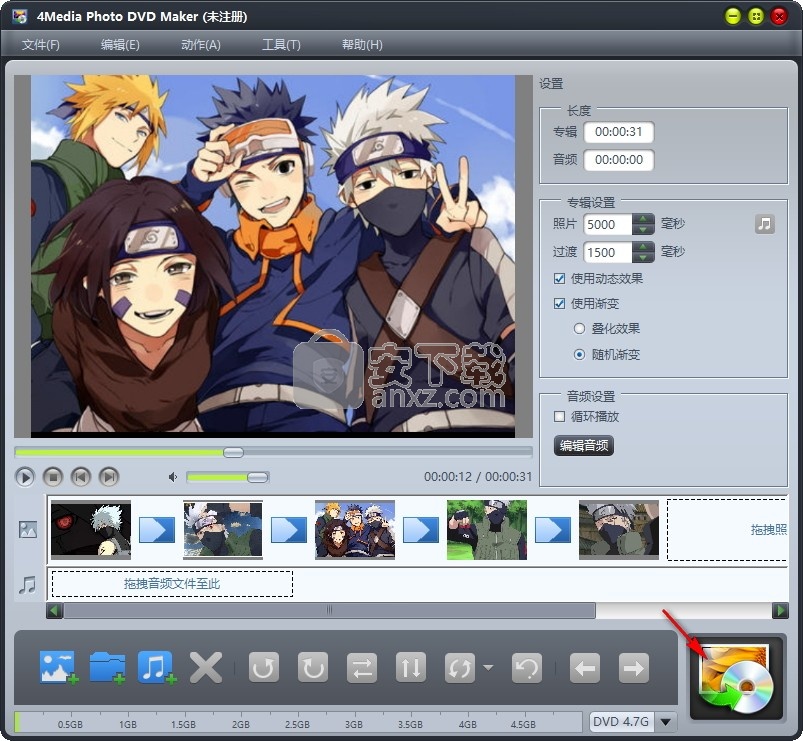Open the 动作(A) menu
803x741 pixels.
[x=201, y=45]
